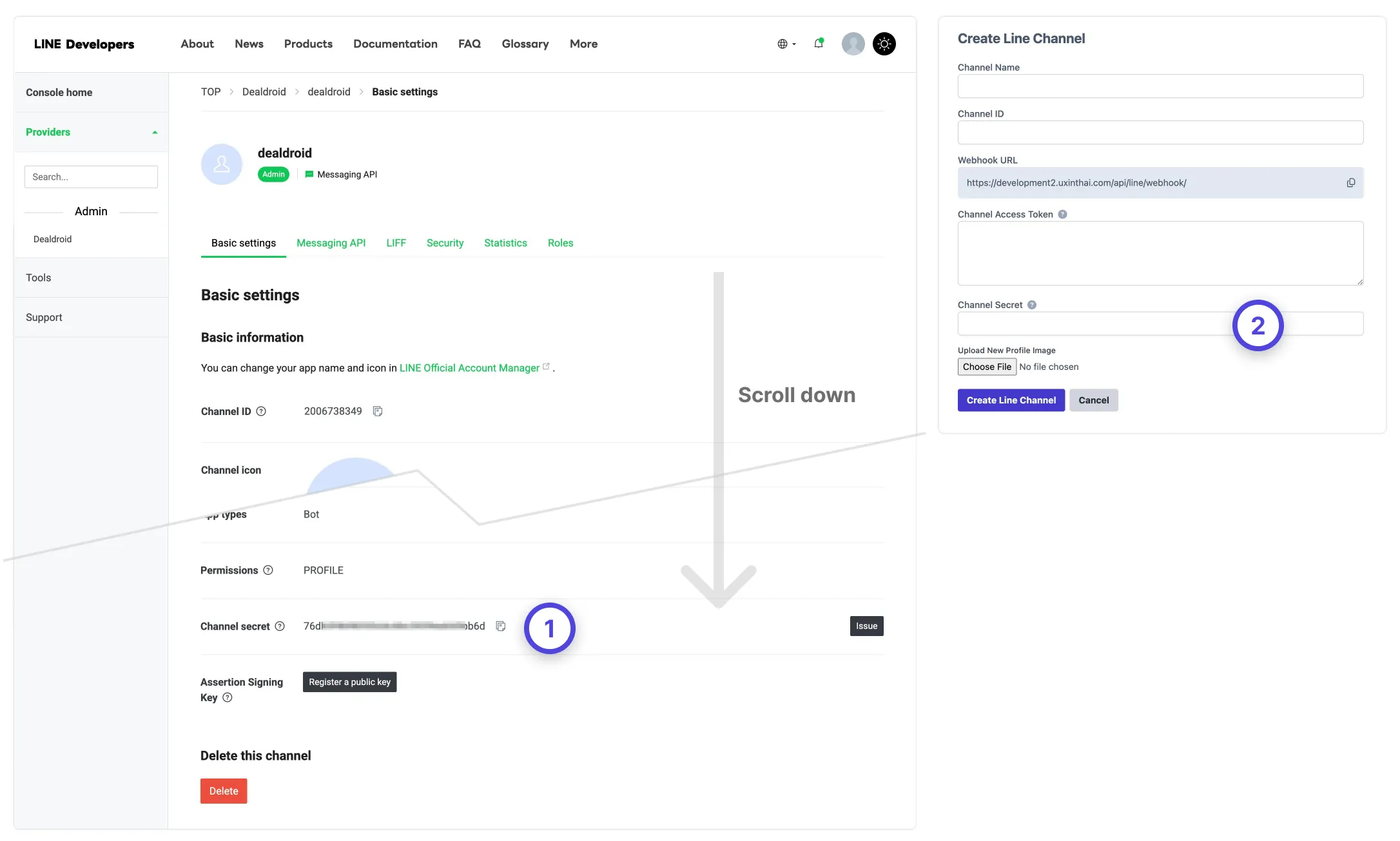Select Dealdroid provider in sidebar
Viewport: 1400px width, 841px height.
[53, 239]
